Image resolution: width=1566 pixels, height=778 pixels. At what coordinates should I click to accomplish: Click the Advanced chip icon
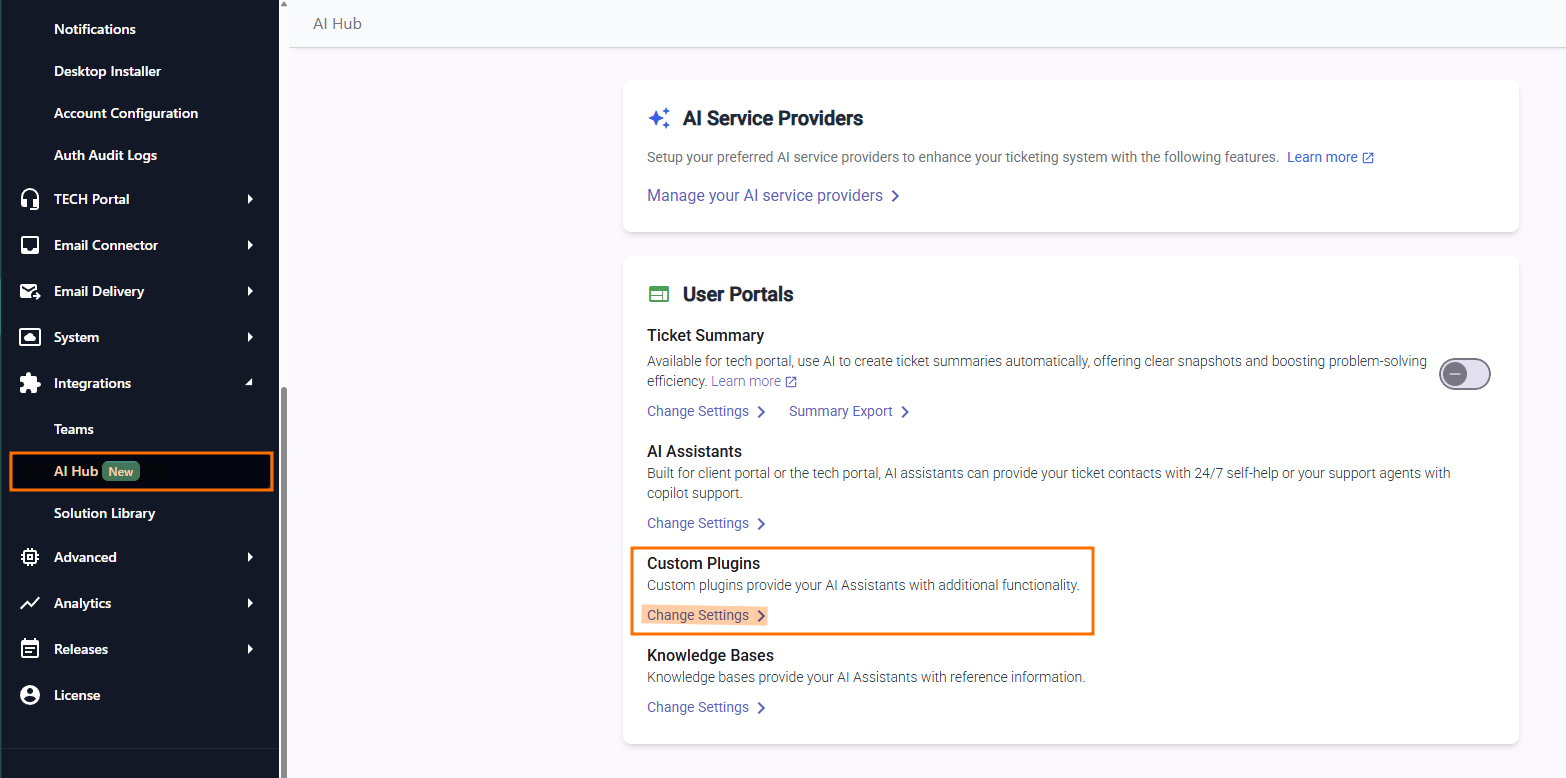pos(30,557)
